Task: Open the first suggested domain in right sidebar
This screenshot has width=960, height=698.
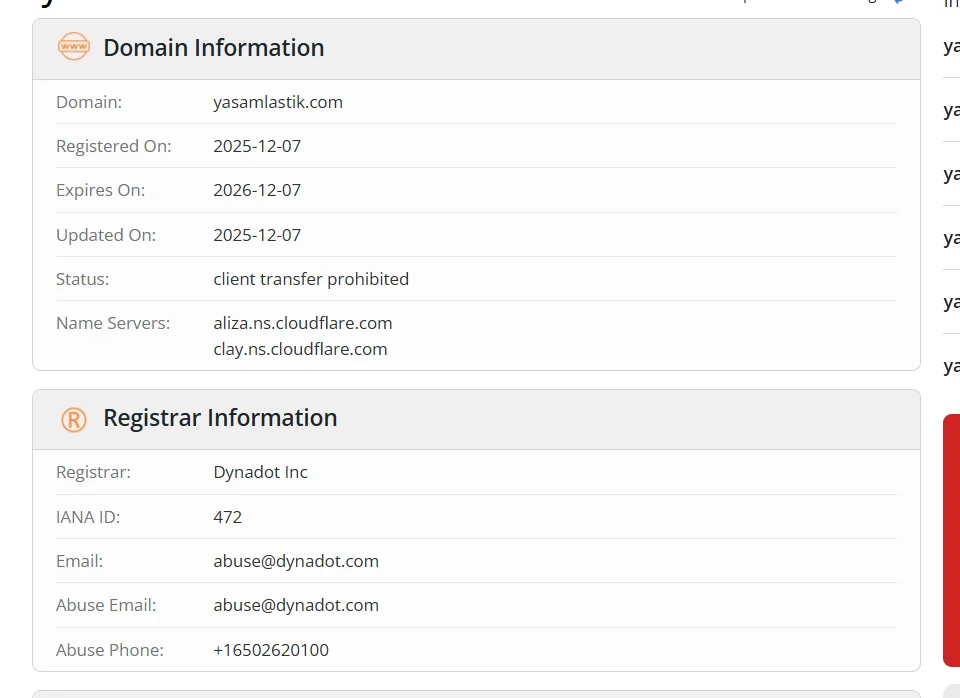Action: pyautogui.click(x=952, y=46)
